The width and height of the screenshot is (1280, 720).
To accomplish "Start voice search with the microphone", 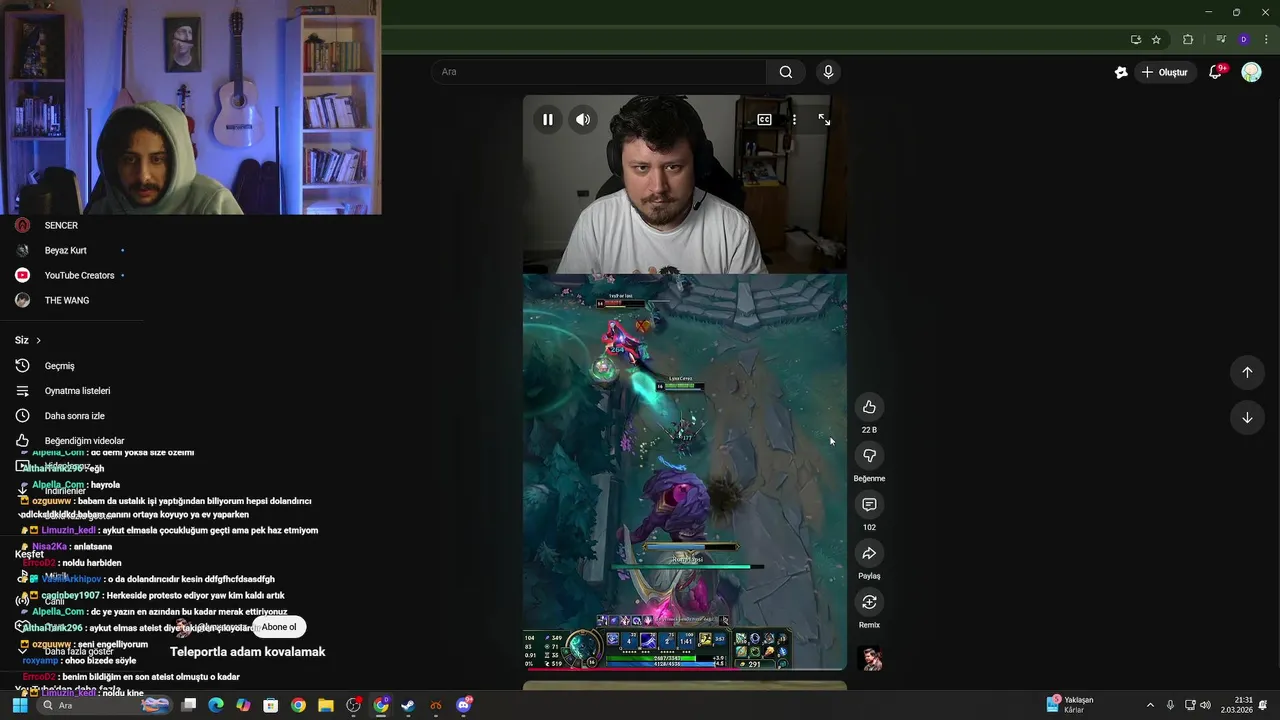I will pos(828,72).
